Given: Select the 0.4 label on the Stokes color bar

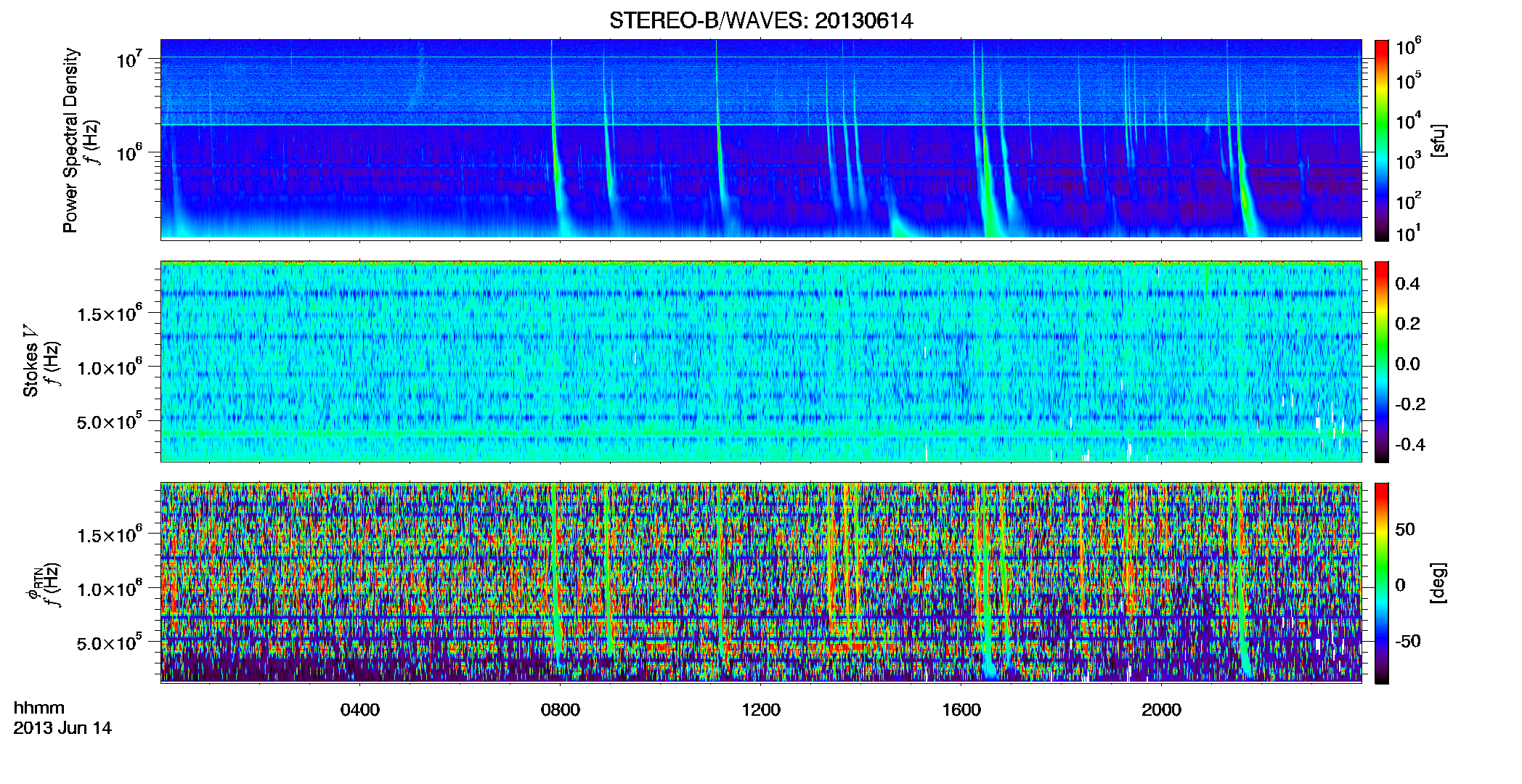Looking at the screenshot, I should pyautogui.click(x=1407, y=284).
